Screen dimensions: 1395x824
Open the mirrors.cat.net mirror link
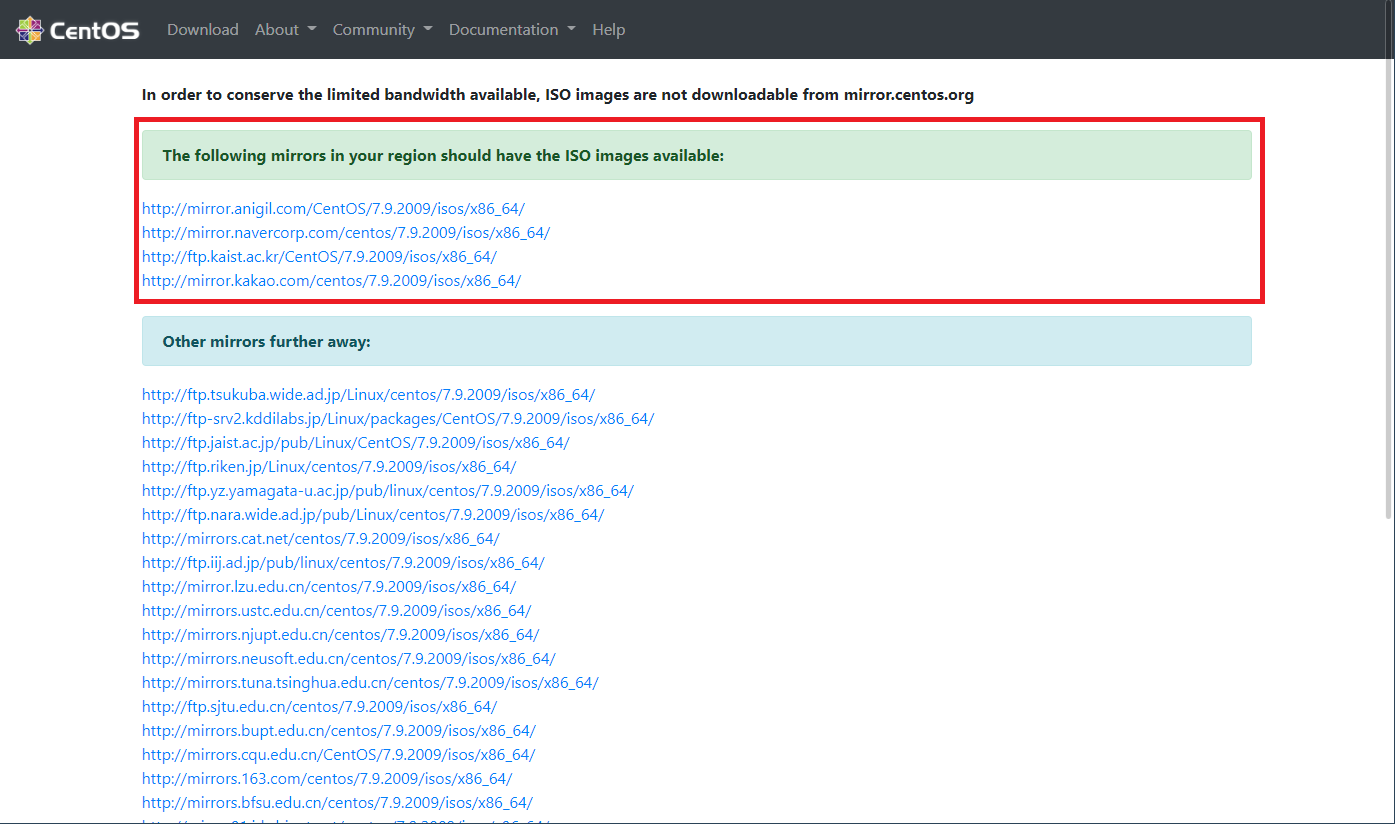click(x=321, y=539)
